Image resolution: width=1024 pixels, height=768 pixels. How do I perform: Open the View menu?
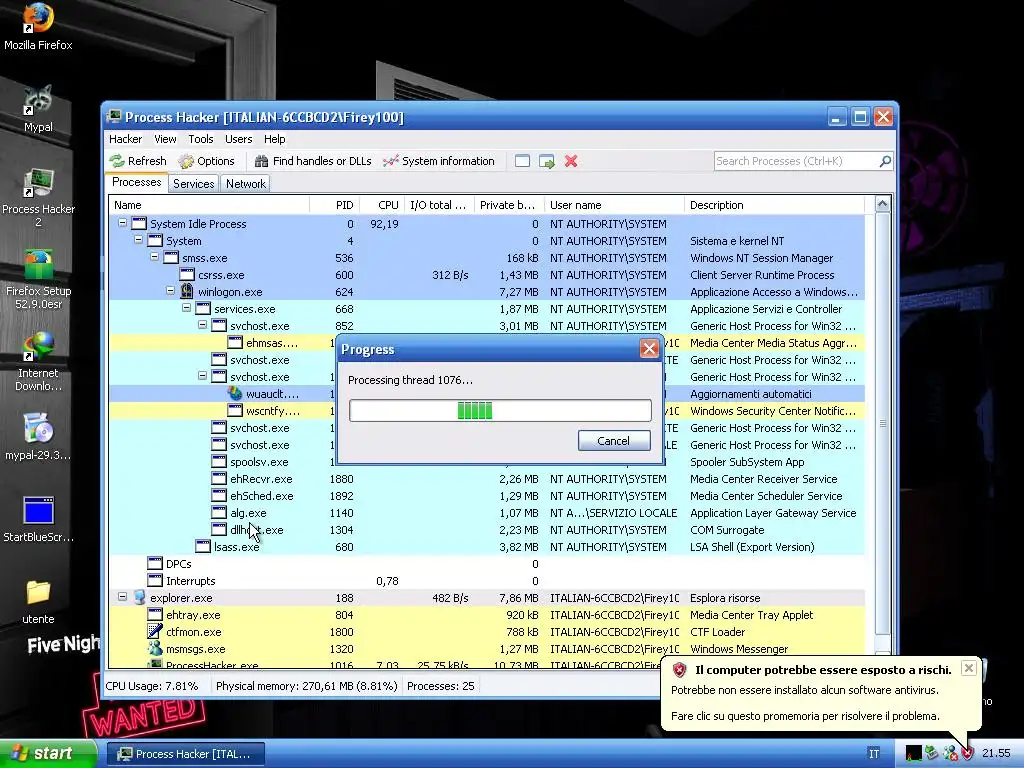pos(165,139)
